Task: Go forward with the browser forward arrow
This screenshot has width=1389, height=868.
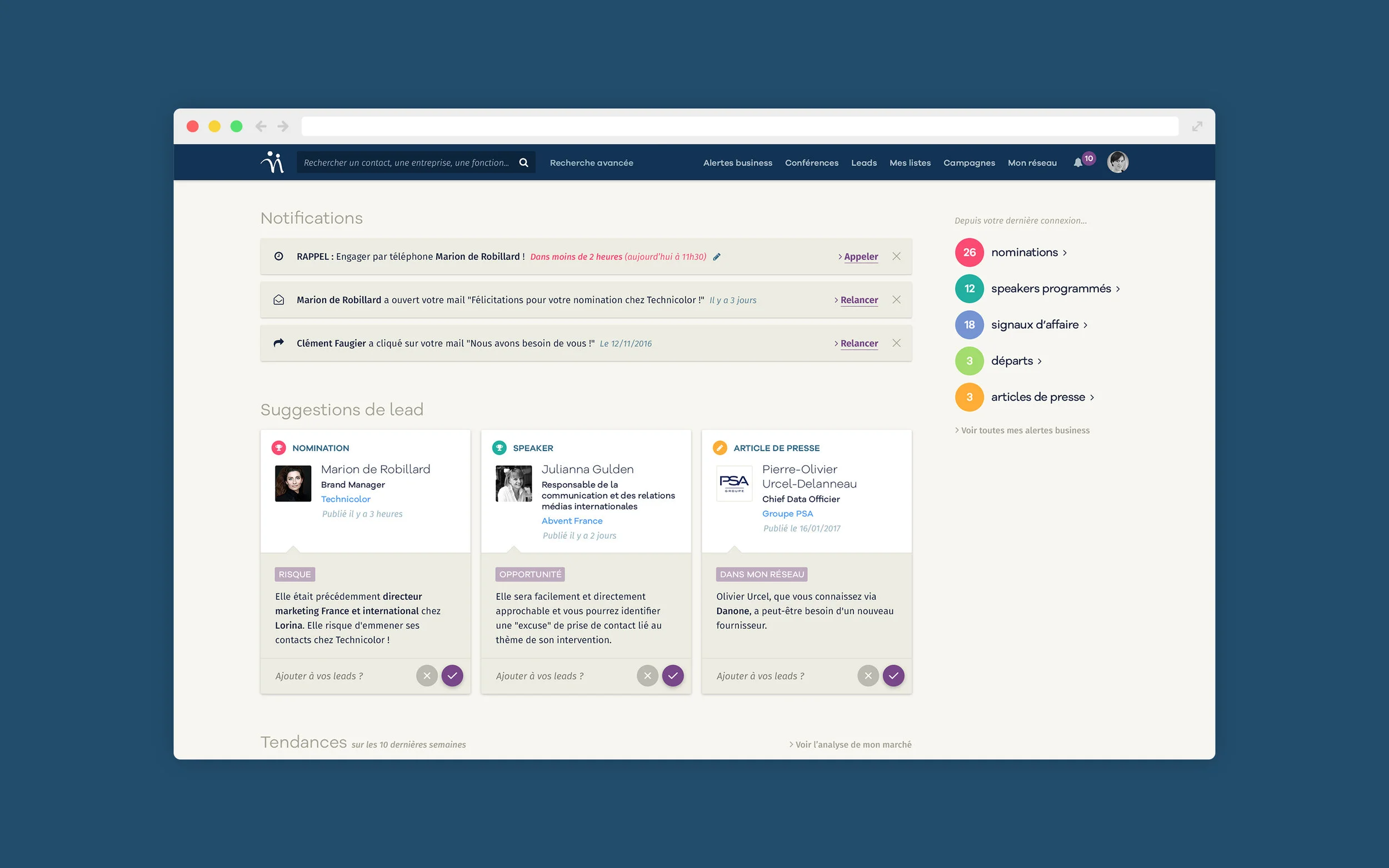Action: (283, 126)
